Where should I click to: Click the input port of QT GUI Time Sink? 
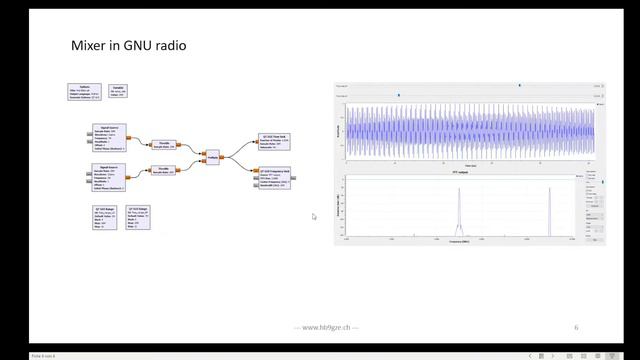click(256, 142)
